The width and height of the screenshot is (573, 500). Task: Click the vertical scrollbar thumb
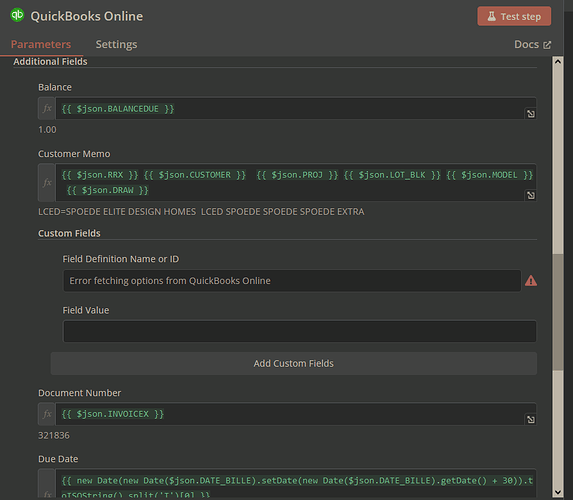(558, 312)
